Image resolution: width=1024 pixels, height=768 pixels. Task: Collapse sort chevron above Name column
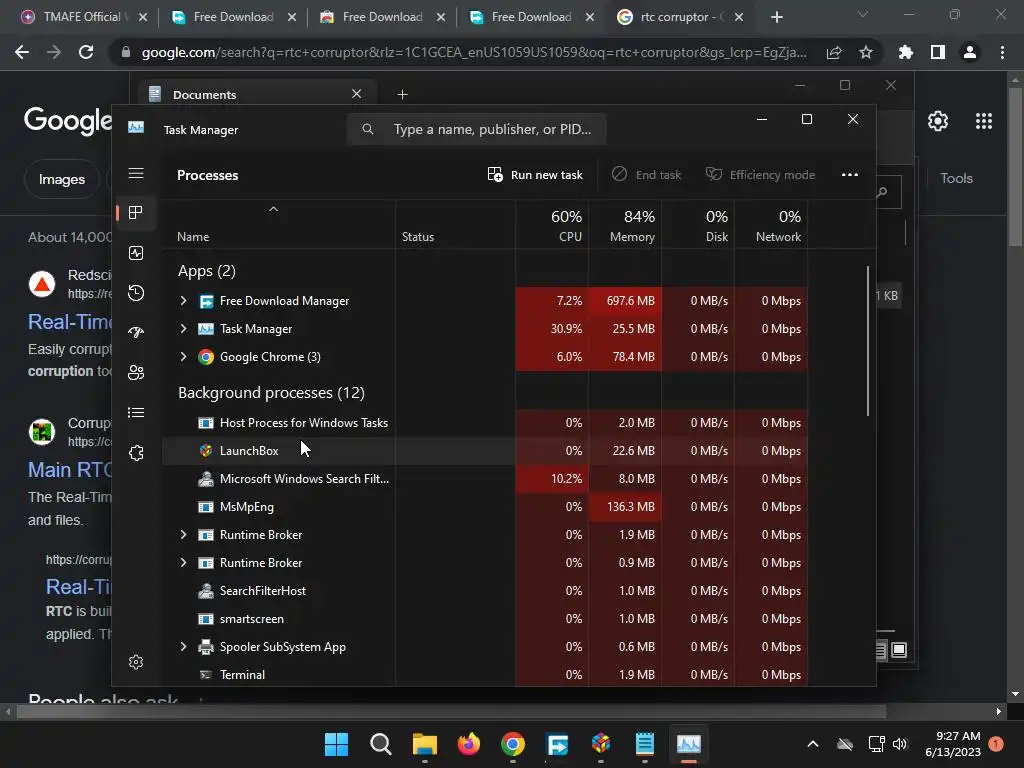click(x=274, y=209)
